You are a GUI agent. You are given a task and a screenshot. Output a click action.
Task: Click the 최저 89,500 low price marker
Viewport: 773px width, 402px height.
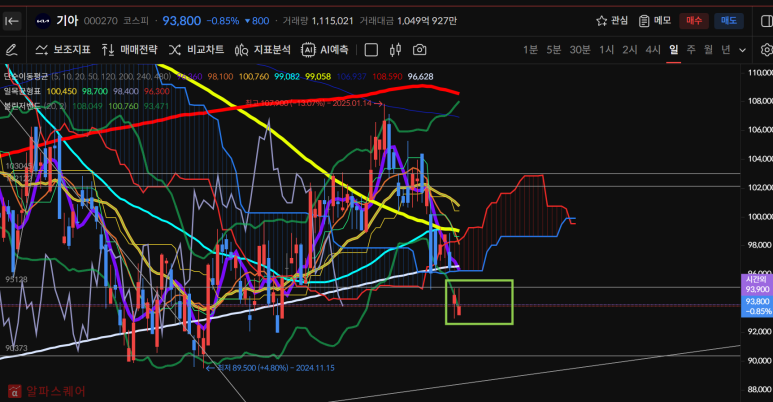(270, 368)
